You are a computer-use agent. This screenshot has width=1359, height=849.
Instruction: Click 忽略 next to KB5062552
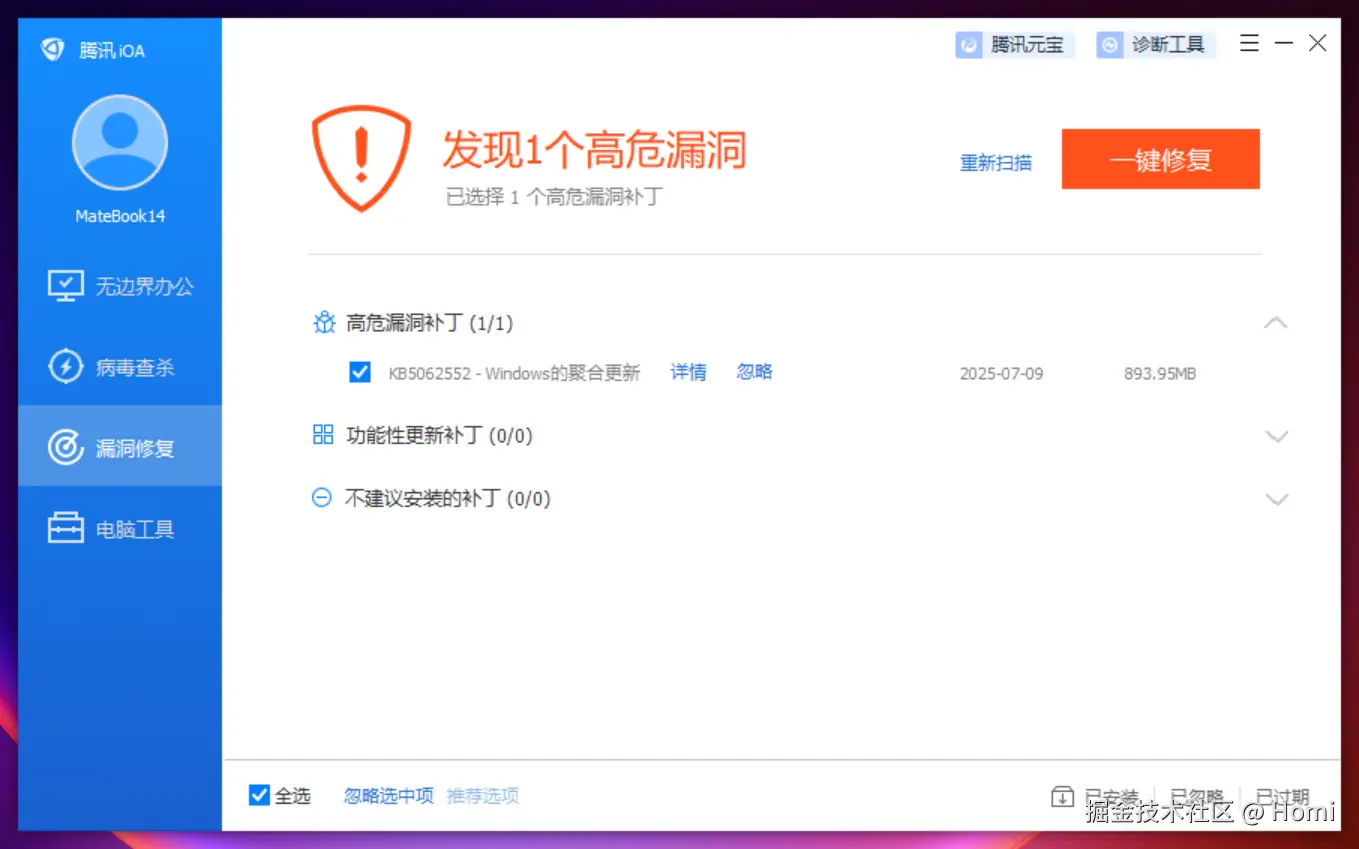(755, 372)
